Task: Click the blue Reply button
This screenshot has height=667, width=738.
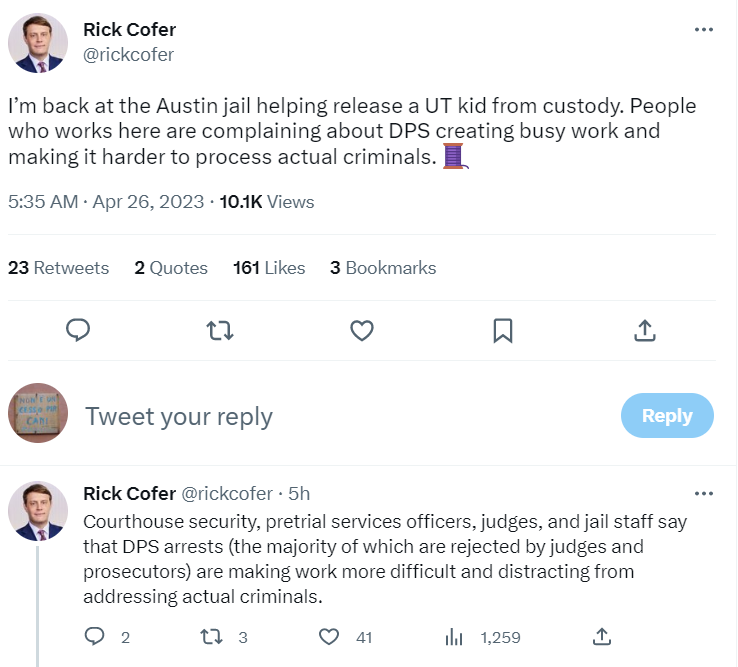Action: pyautogui.click(x=667, y=416)
